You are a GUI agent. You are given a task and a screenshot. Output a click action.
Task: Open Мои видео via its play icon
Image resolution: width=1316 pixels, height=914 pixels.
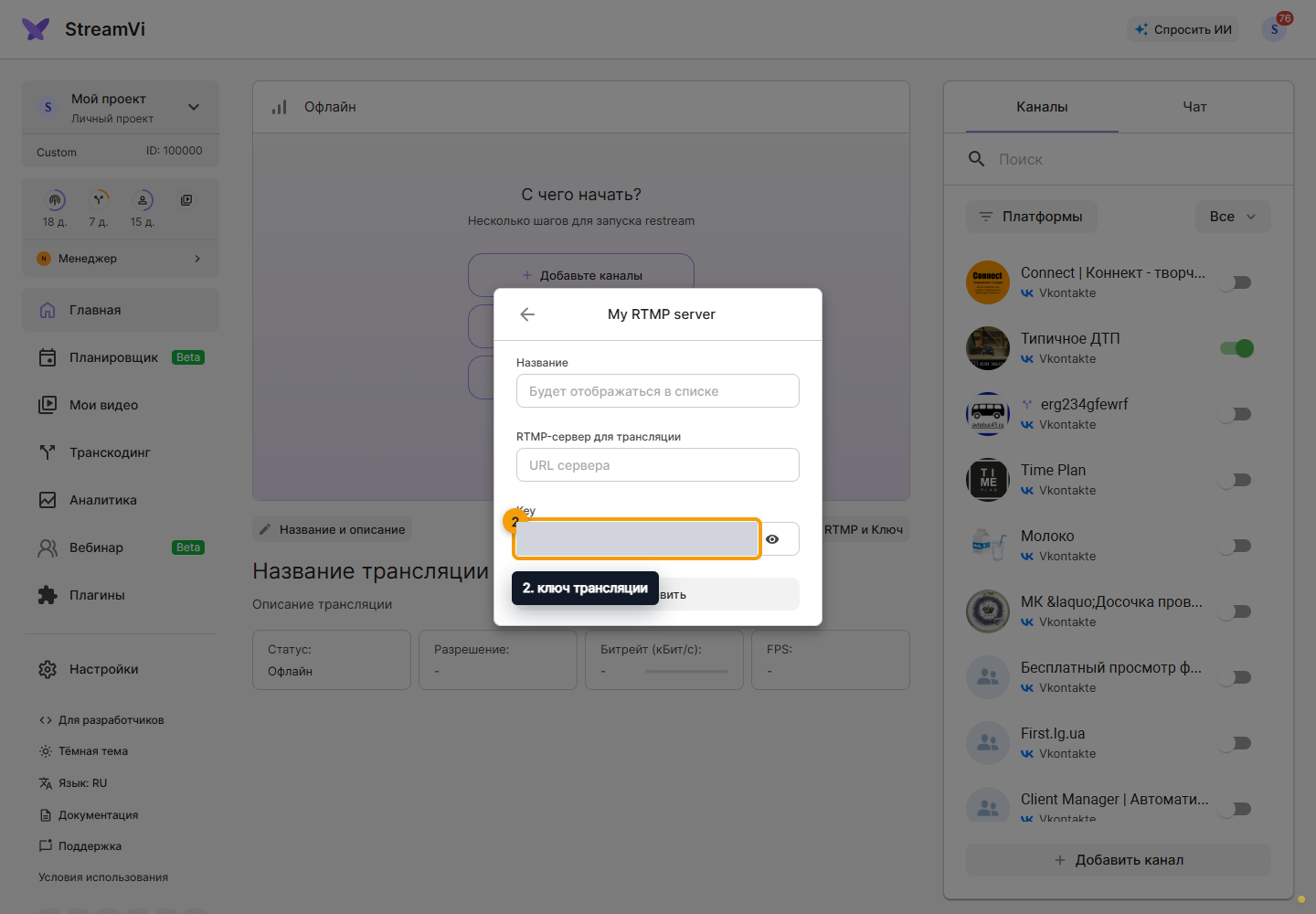(48, 405)
